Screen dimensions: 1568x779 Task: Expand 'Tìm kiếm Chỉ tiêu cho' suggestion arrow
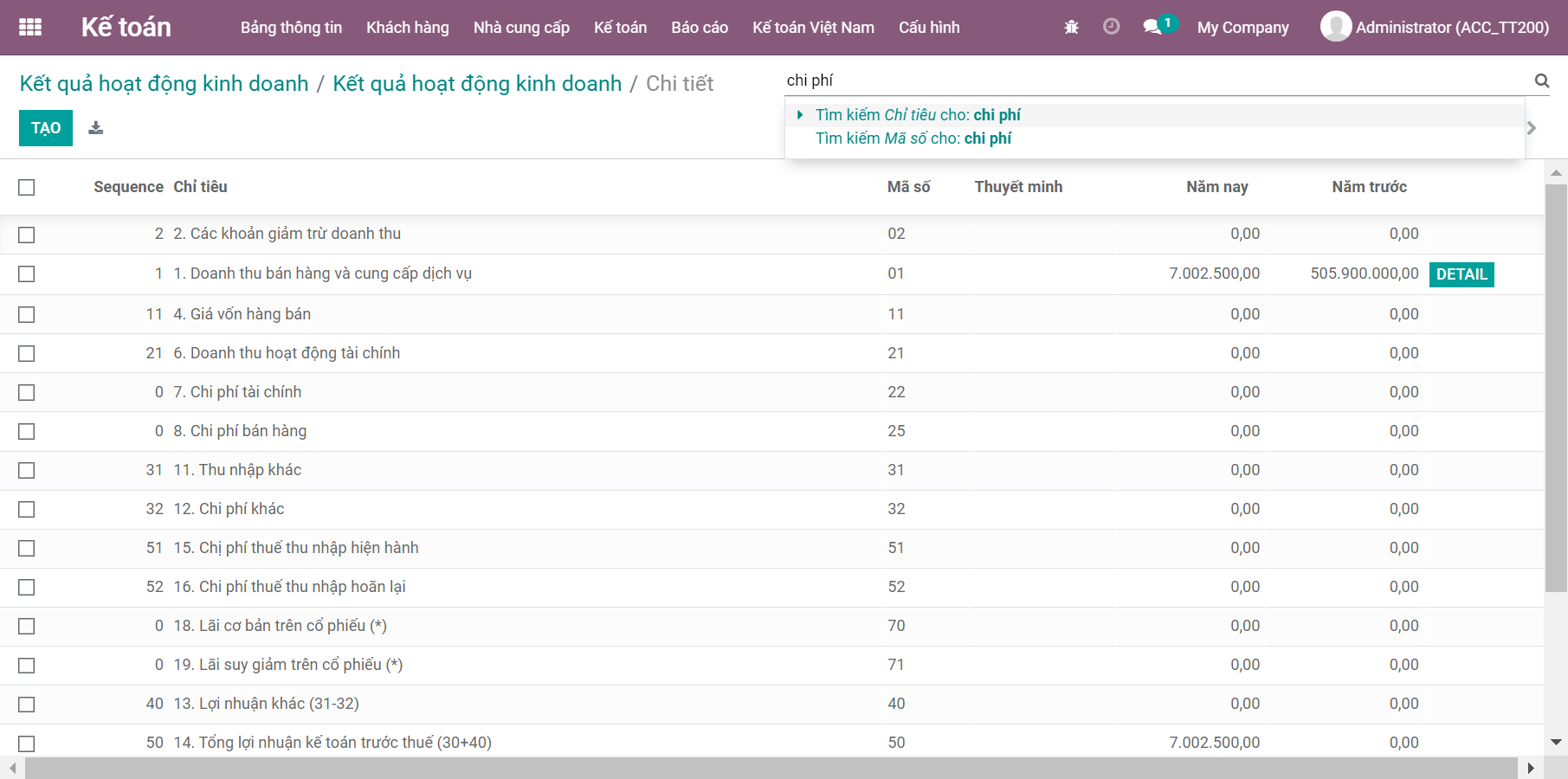tap(800, 115)
